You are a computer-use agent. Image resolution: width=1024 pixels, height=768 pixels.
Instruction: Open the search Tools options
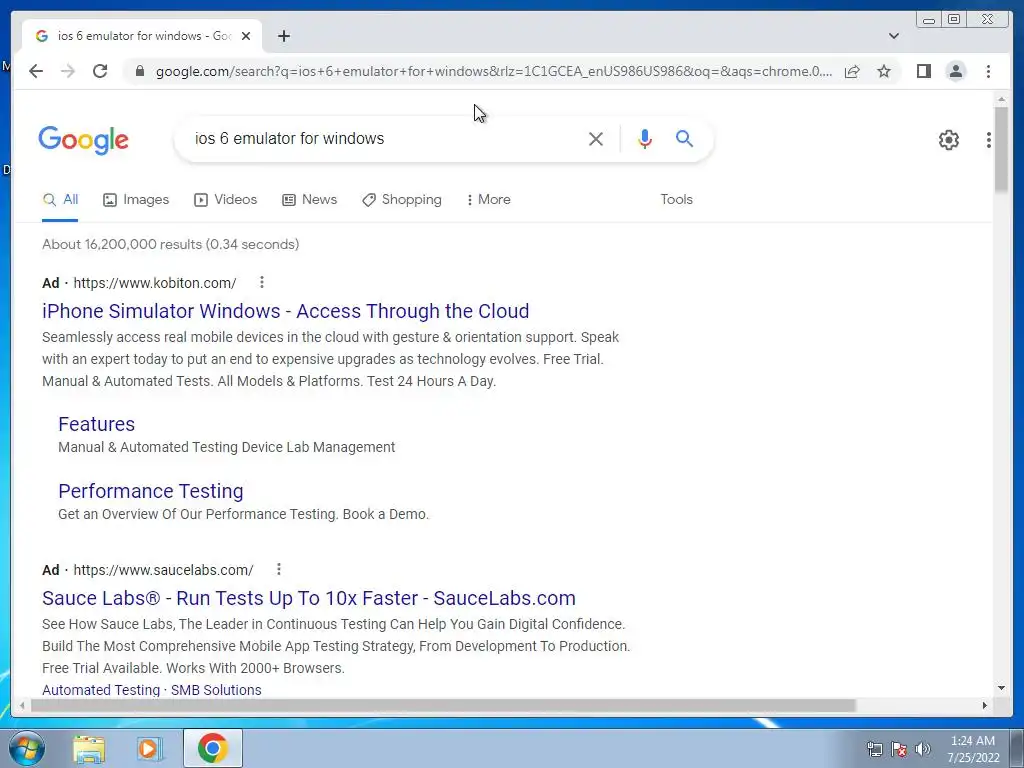[x=676, y=200]
